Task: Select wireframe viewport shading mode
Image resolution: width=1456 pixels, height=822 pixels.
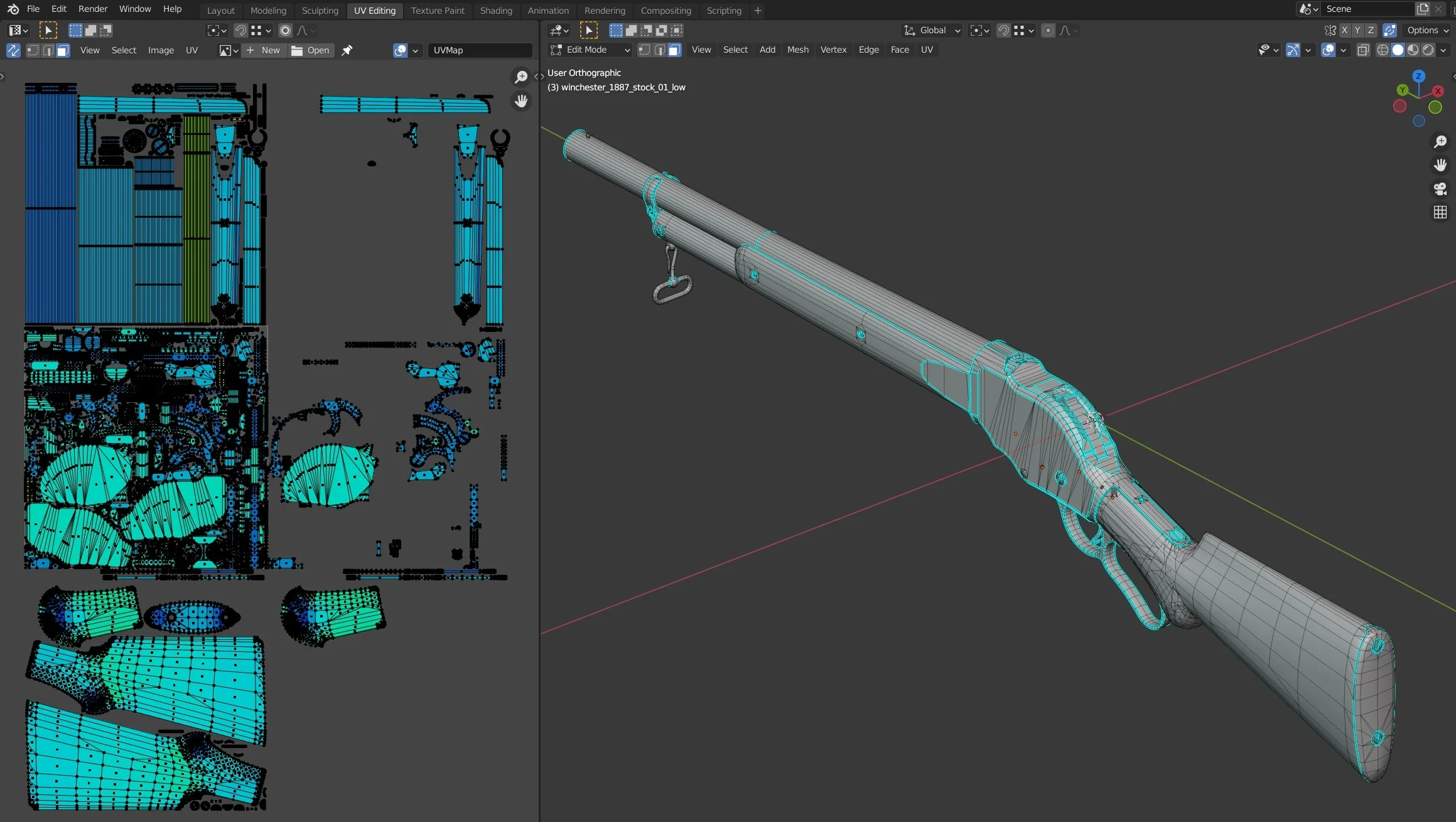Action: tap(1383, 50)
